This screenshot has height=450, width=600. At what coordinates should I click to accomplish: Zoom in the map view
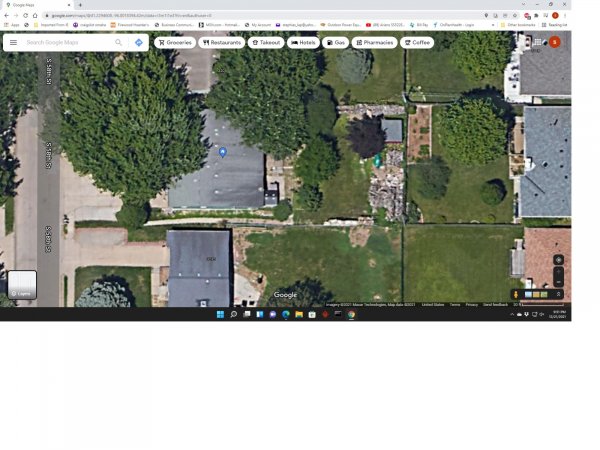tap(558, 272)
